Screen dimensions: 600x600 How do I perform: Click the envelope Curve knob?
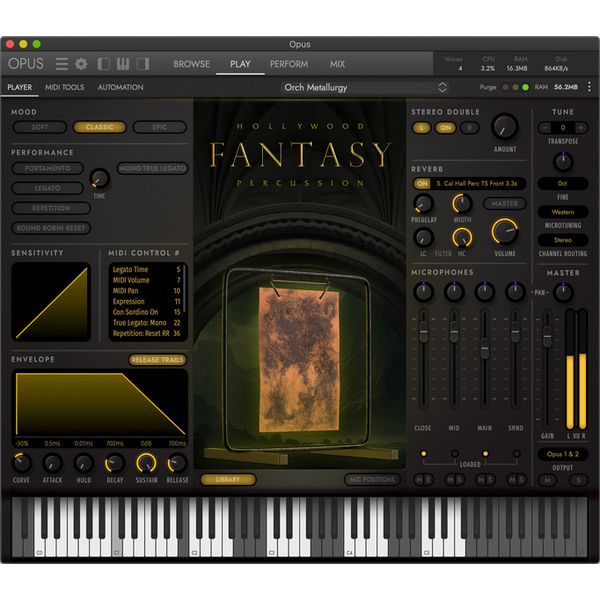click(21, 463)
